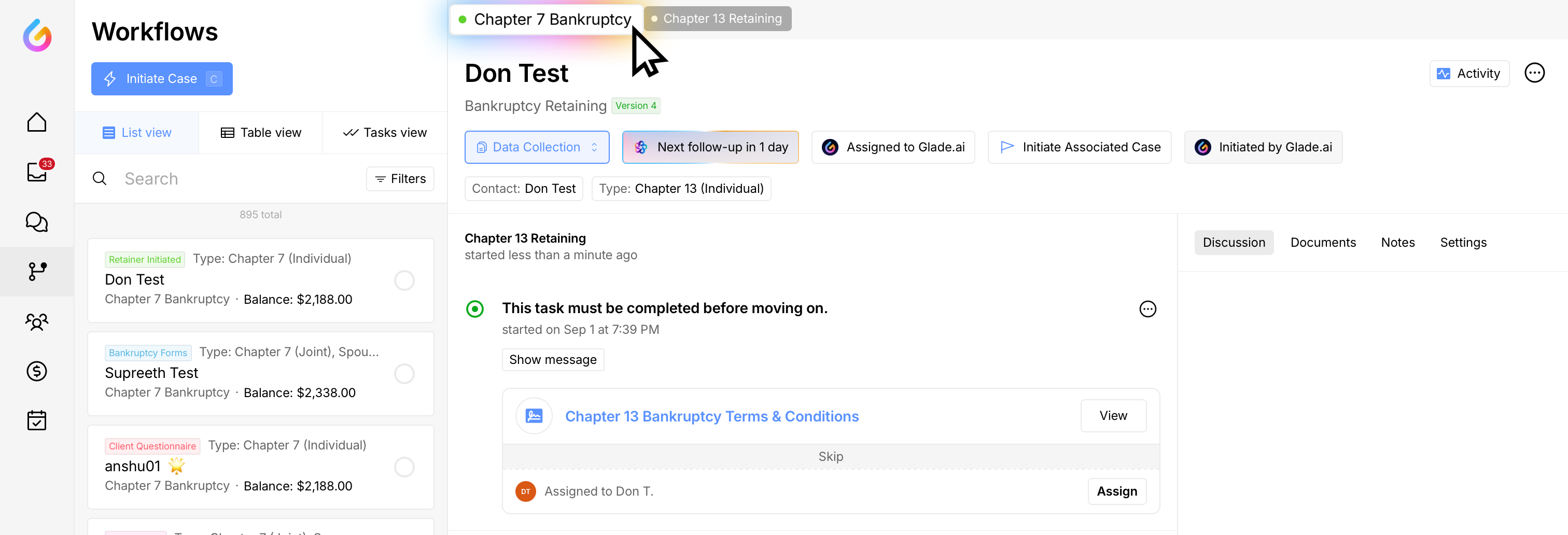Open the calendar tasks sidebar icon
1568x535 pixels.
[x=36, y=420]
